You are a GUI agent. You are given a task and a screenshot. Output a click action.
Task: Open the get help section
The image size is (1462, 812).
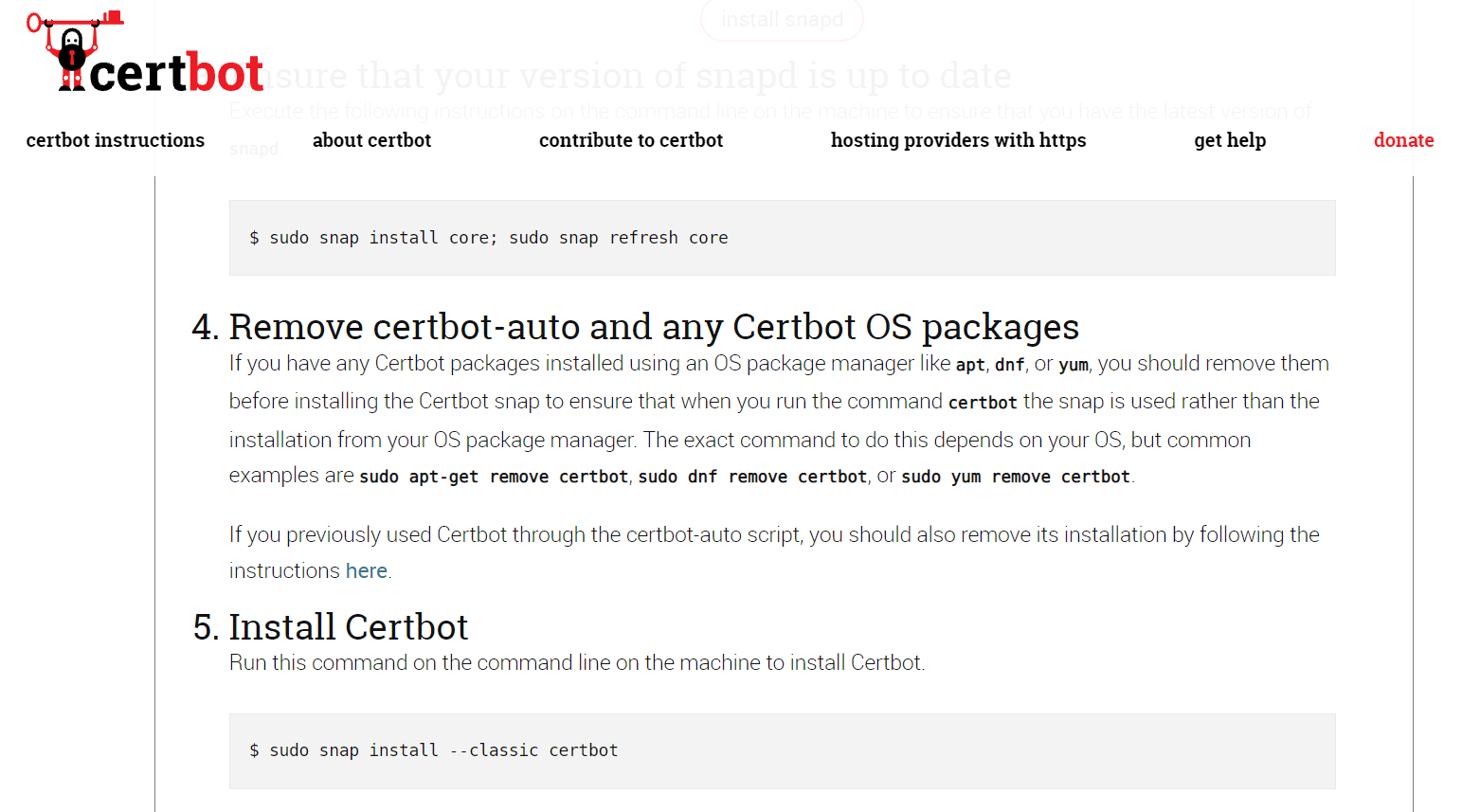click(x=1229, y=139)
